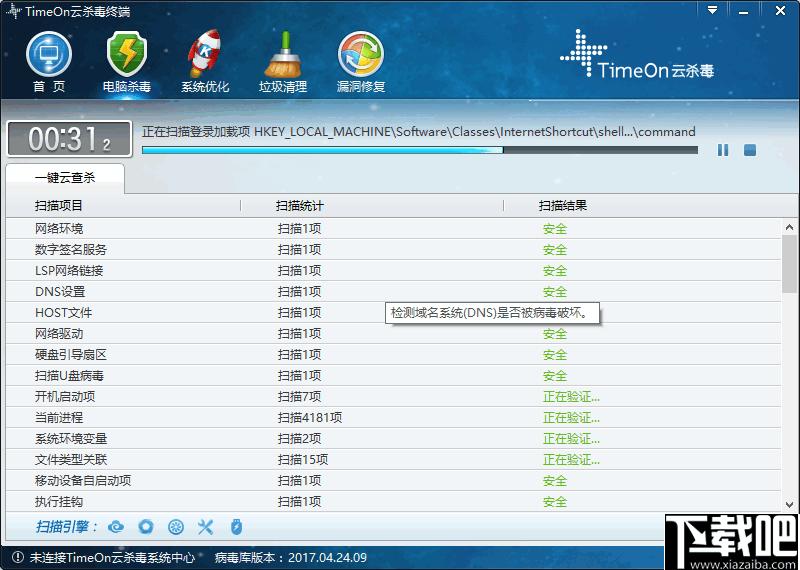Click 正在验证 result for 当前进程
Image resolution: width=800 pixels, height=570 pixels.
(571, 417)
